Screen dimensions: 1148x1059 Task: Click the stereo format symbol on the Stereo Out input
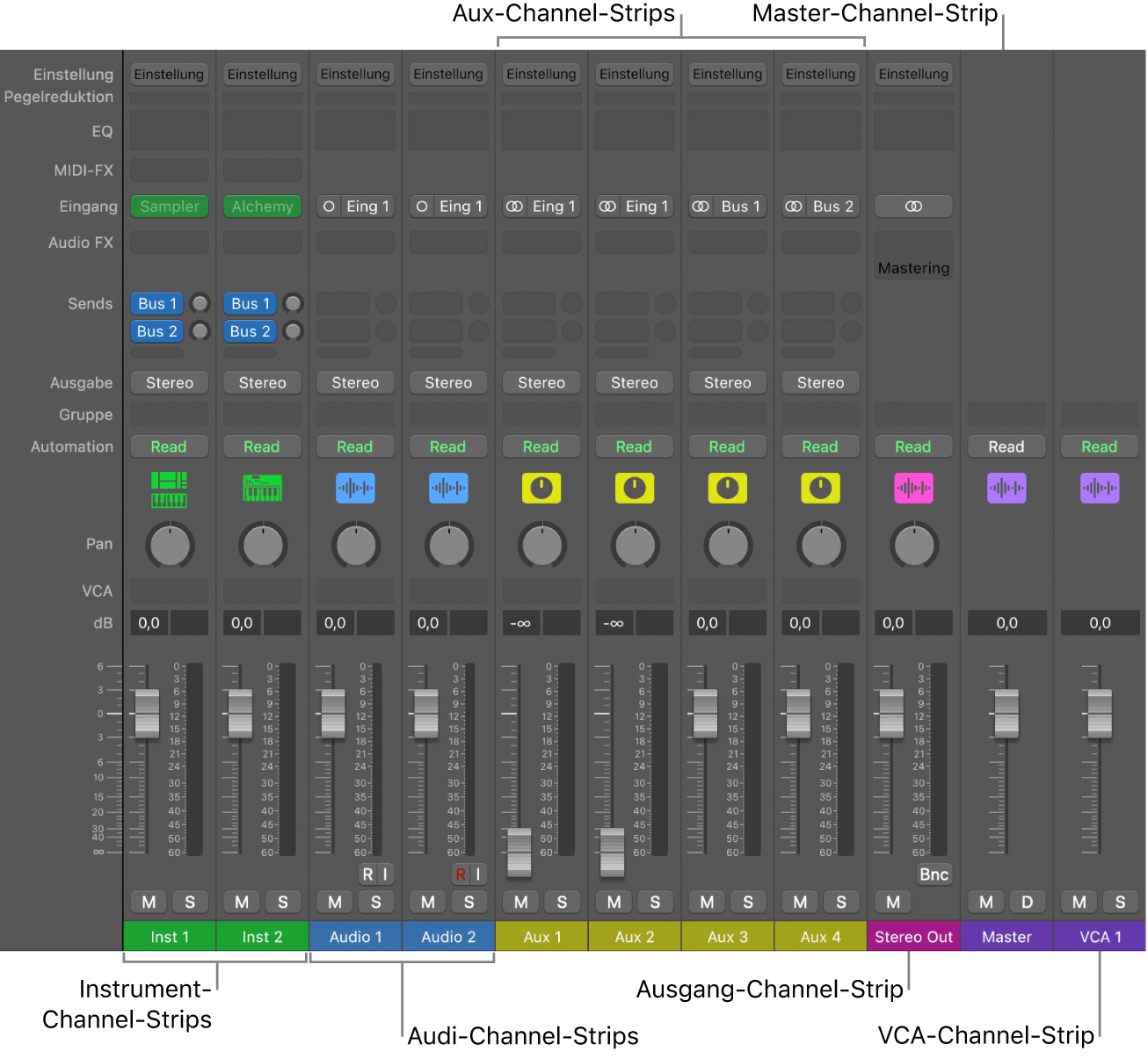(x=913, y=206)
